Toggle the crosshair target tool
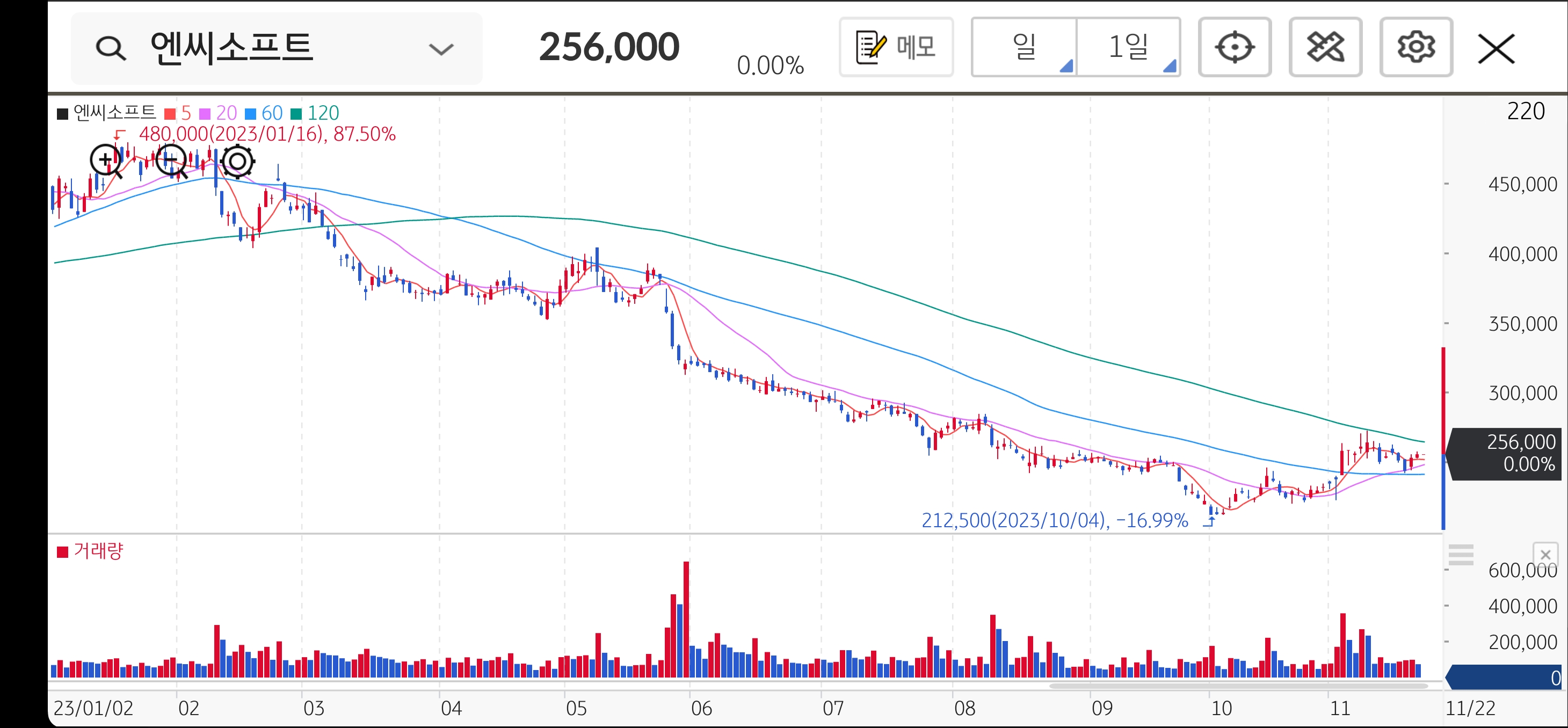 1234,47
